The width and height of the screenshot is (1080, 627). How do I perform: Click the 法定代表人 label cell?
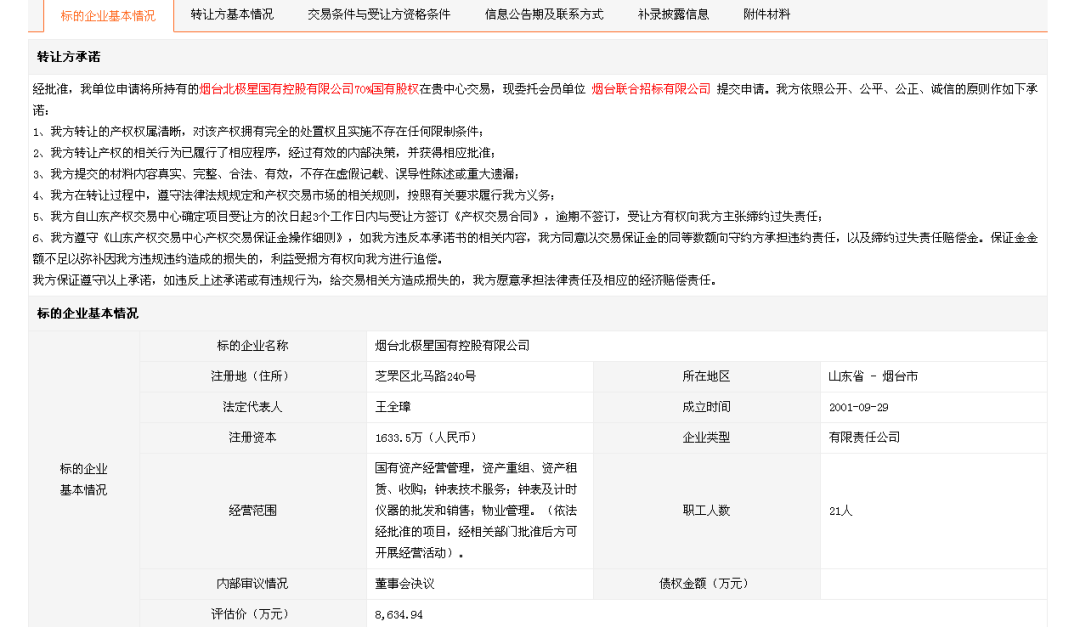tap(253, 407)
